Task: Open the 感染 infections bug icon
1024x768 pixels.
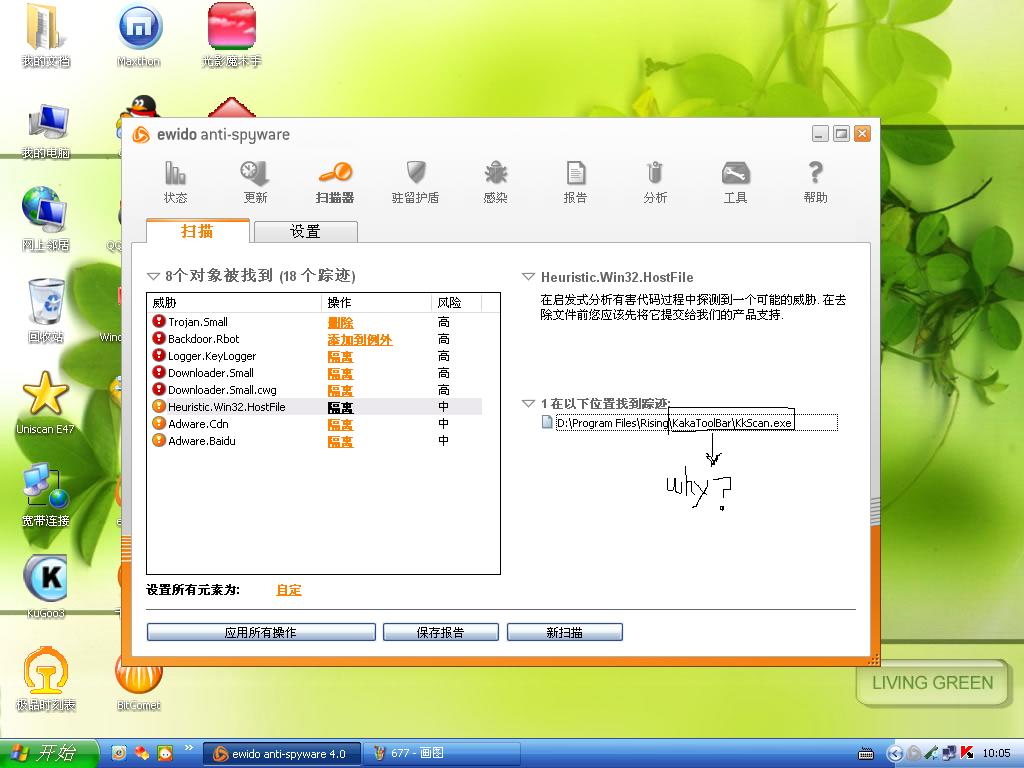Action: [x=496, y=182]
